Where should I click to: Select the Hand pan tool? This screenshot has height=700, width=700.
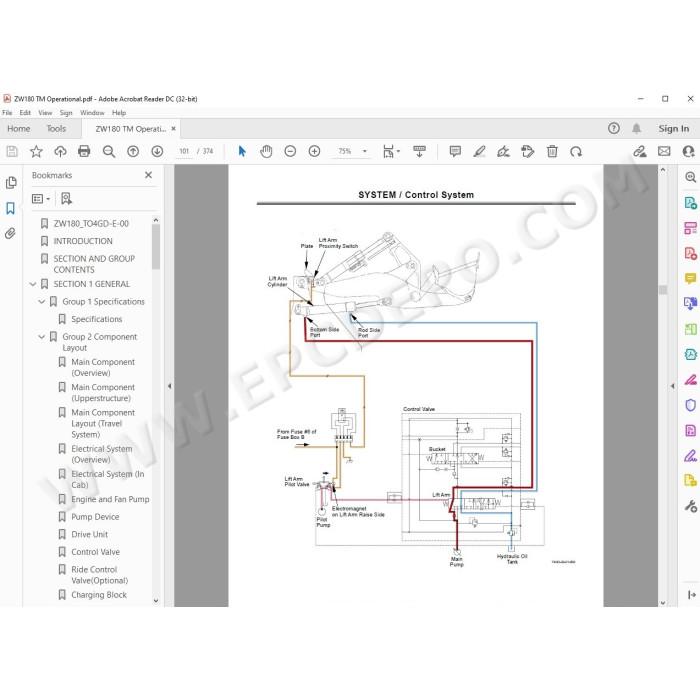(x=266, y=151)
